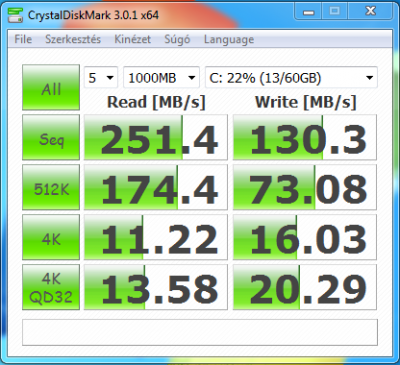Screen dimensions: 400x365
Task: Select the 4K write result 16.03
Action: [305, 237]
